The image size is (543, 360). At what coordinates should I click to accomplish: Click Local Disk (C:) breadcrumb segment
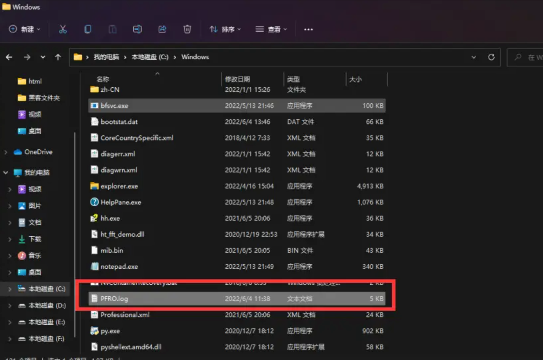pyautogui.click(x=150, y=57)
